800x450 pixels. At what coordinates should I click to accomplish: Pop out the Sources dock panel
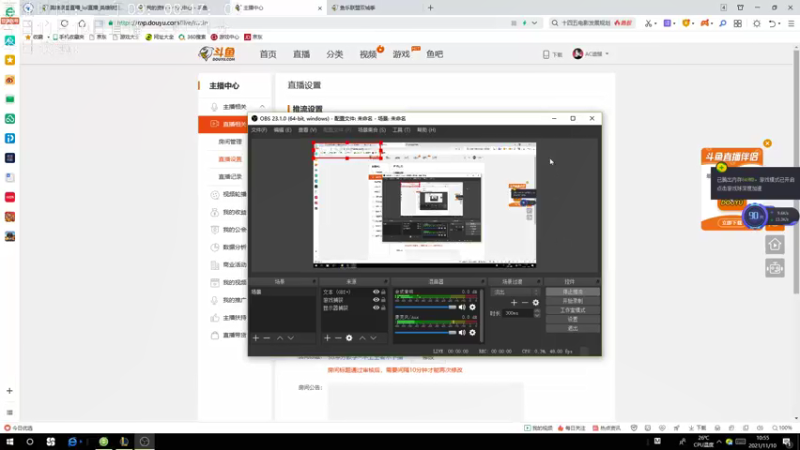tap(386, 282)
